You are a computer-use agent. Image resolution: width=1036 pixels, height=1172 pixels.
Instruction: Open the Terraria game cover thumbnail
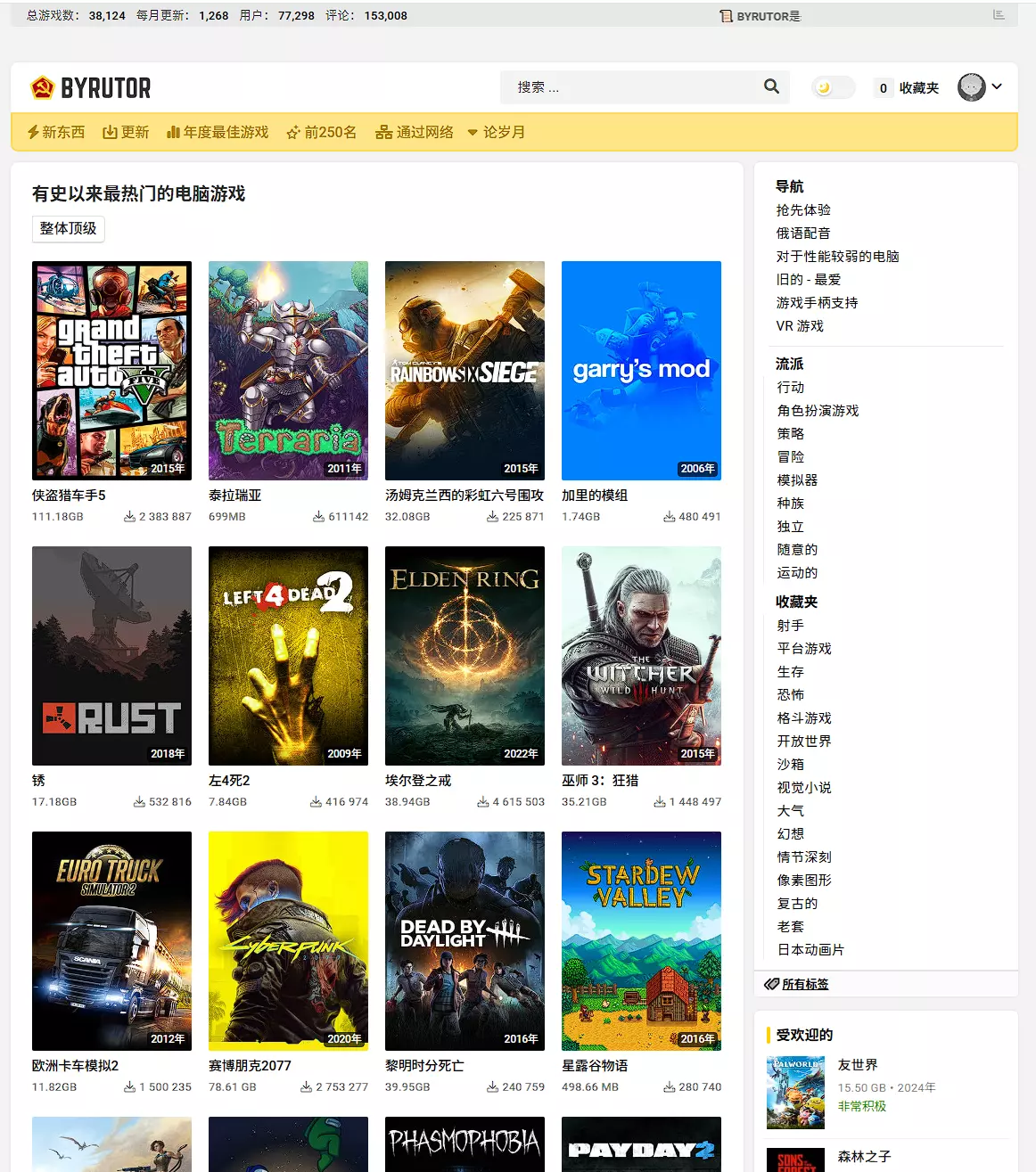click(x=288, y=370)
